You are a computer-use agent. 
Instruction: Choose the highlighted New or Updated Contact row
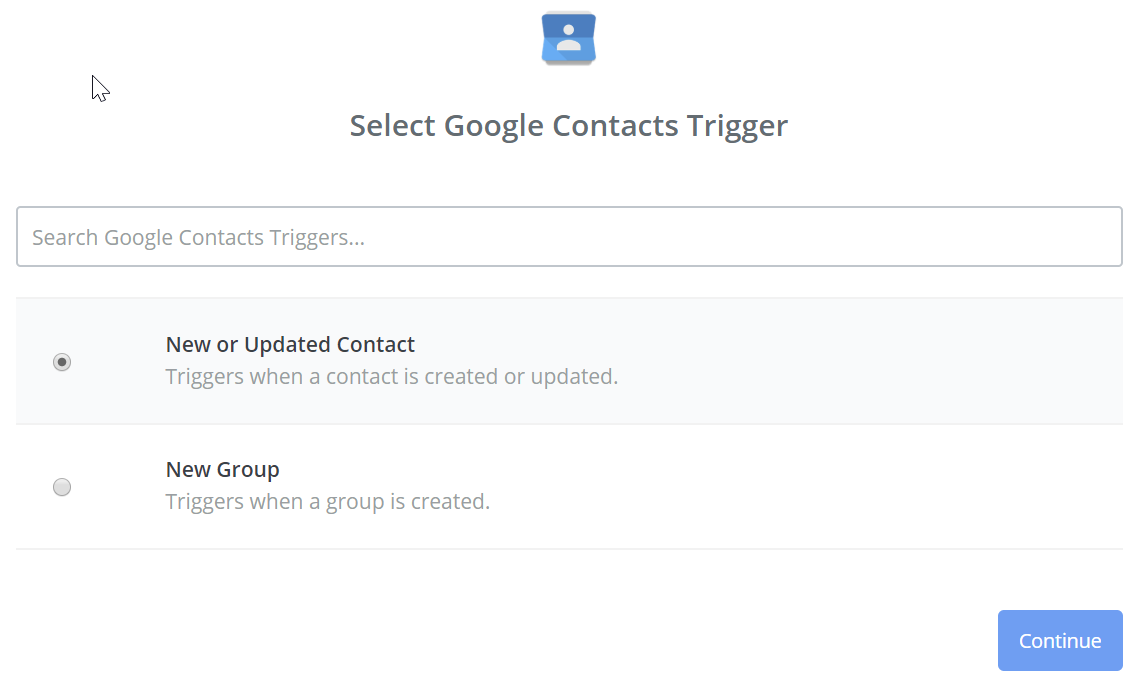tap(569, 361)
